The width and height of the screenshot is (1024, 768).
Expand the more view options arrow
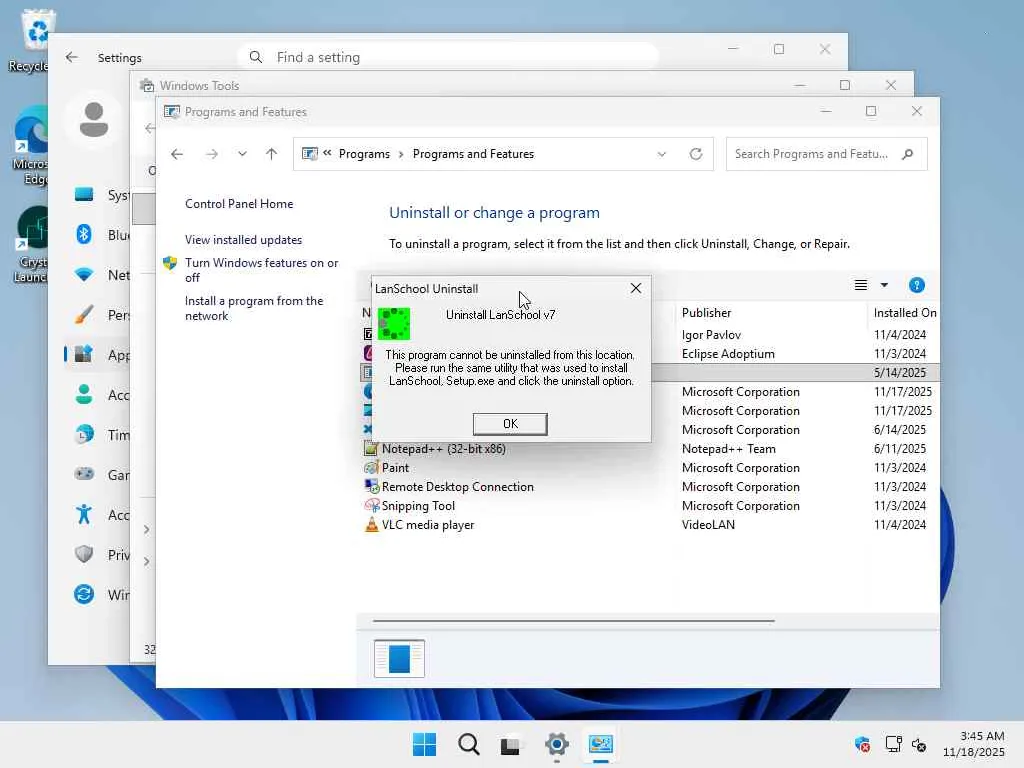[x=884, y=285]
